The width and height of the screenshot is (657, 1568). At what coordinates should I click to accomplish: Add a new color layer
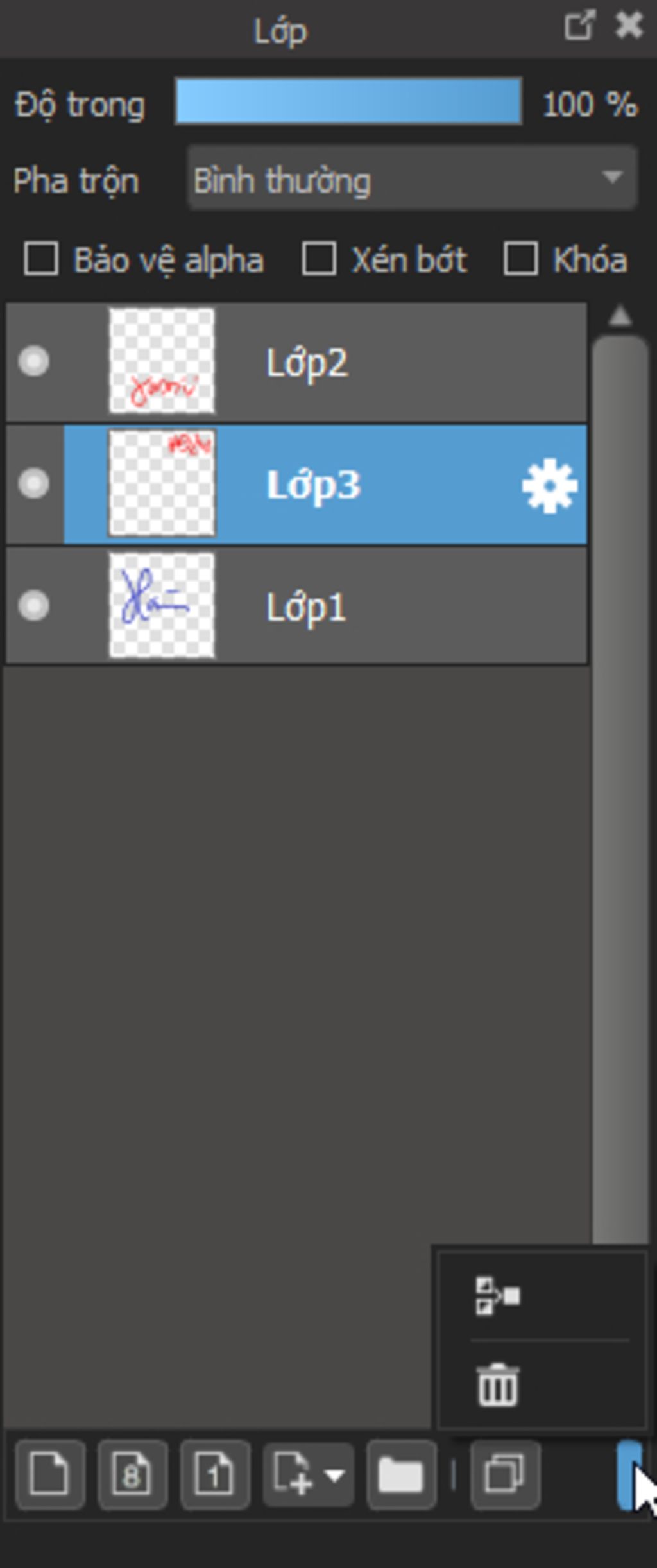point(50,1474)
